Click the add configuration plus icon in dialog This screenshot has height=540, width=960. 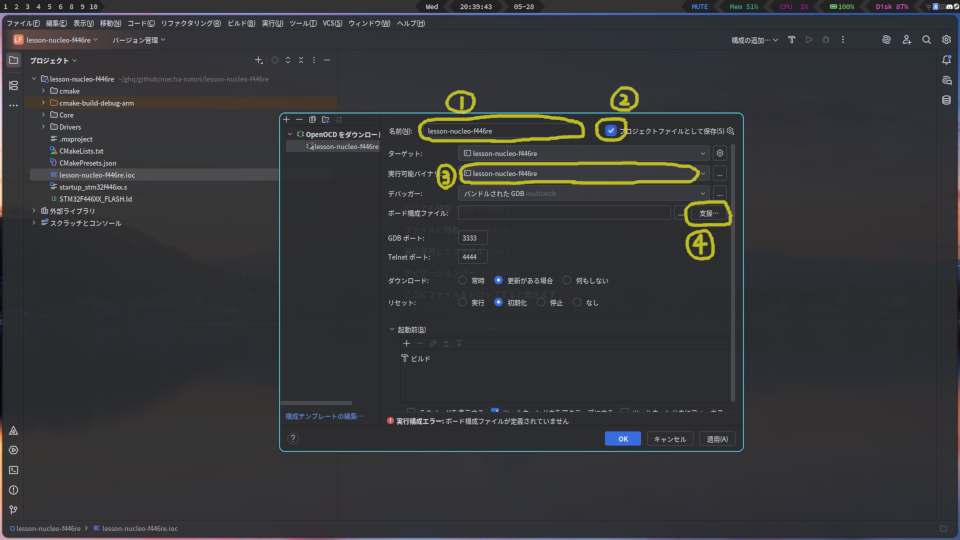pos(286,119)
